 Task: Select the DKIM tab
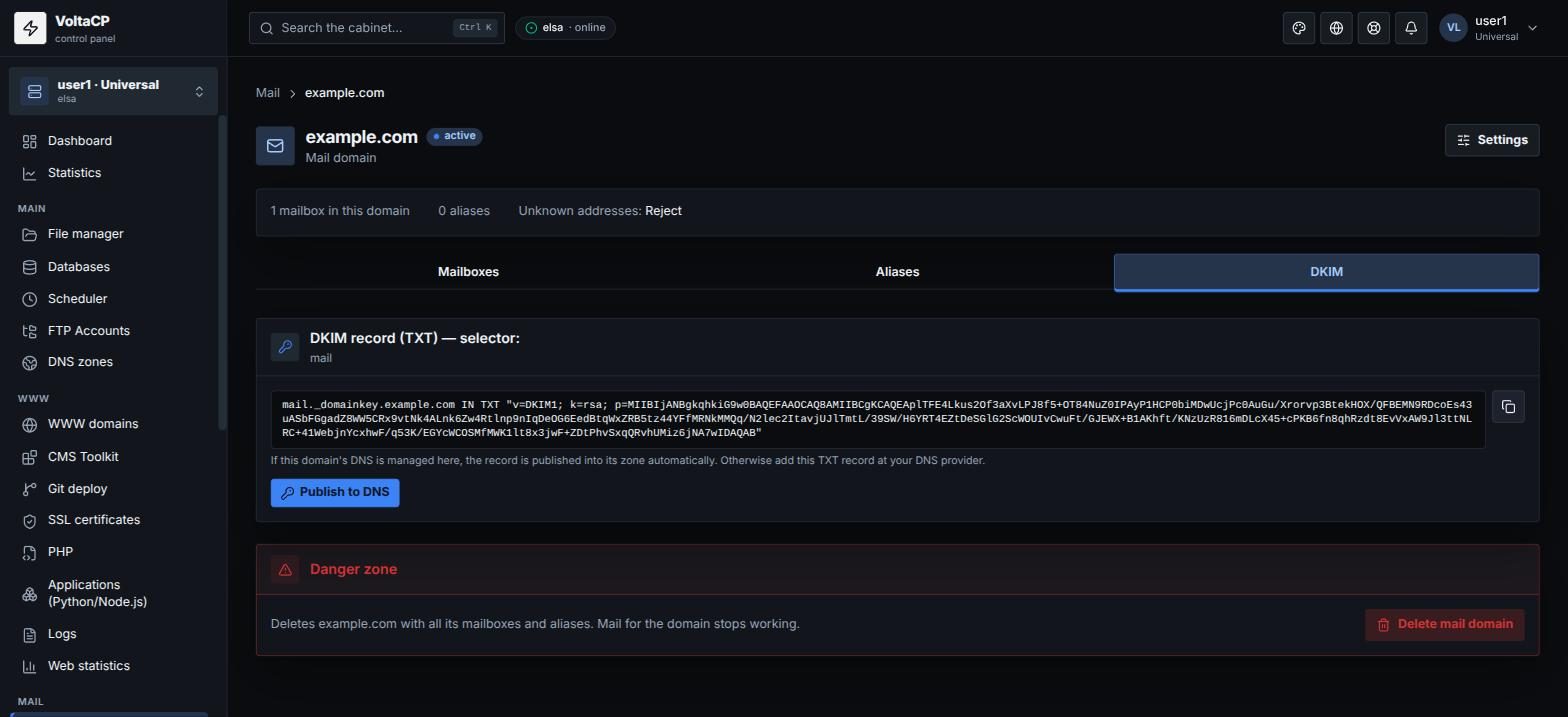coord(1326,272)
